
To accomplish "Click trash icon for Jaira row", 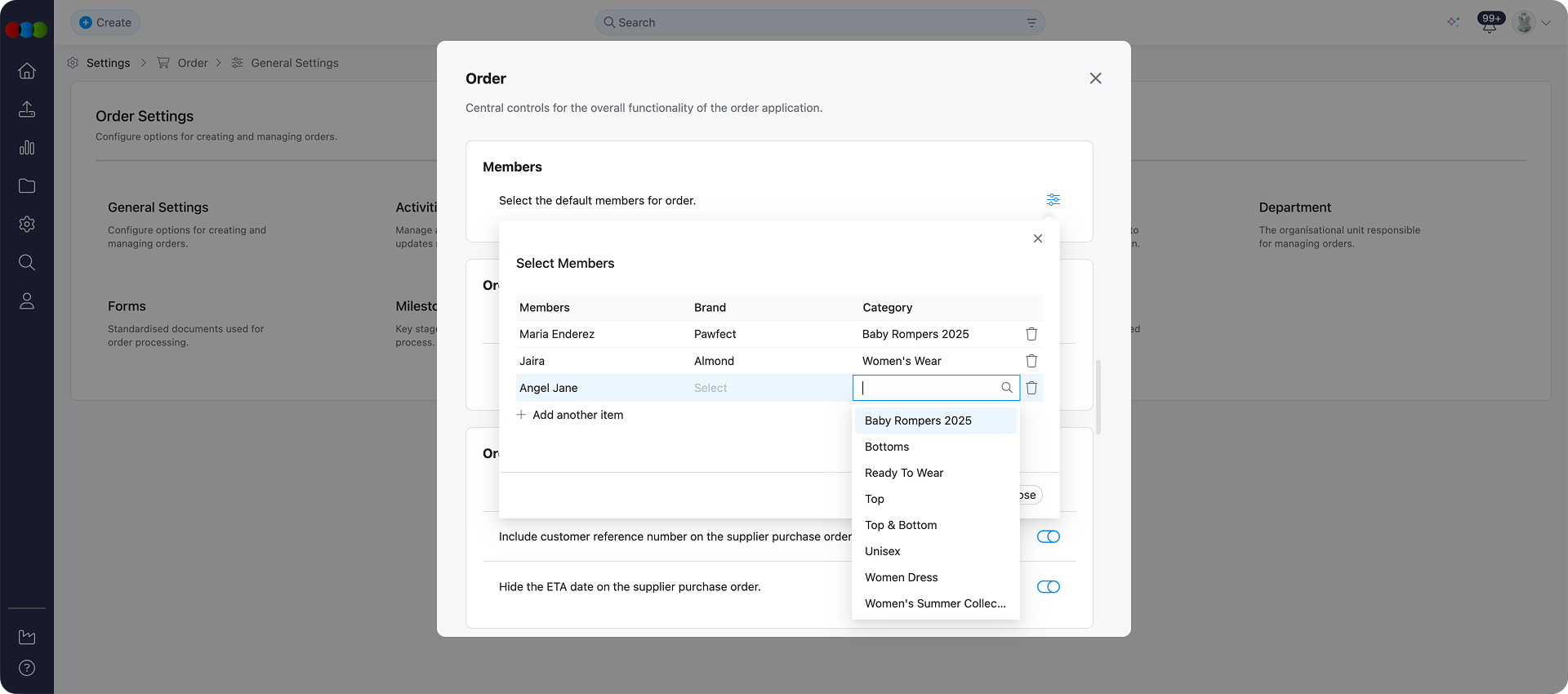I will 1031,361.
